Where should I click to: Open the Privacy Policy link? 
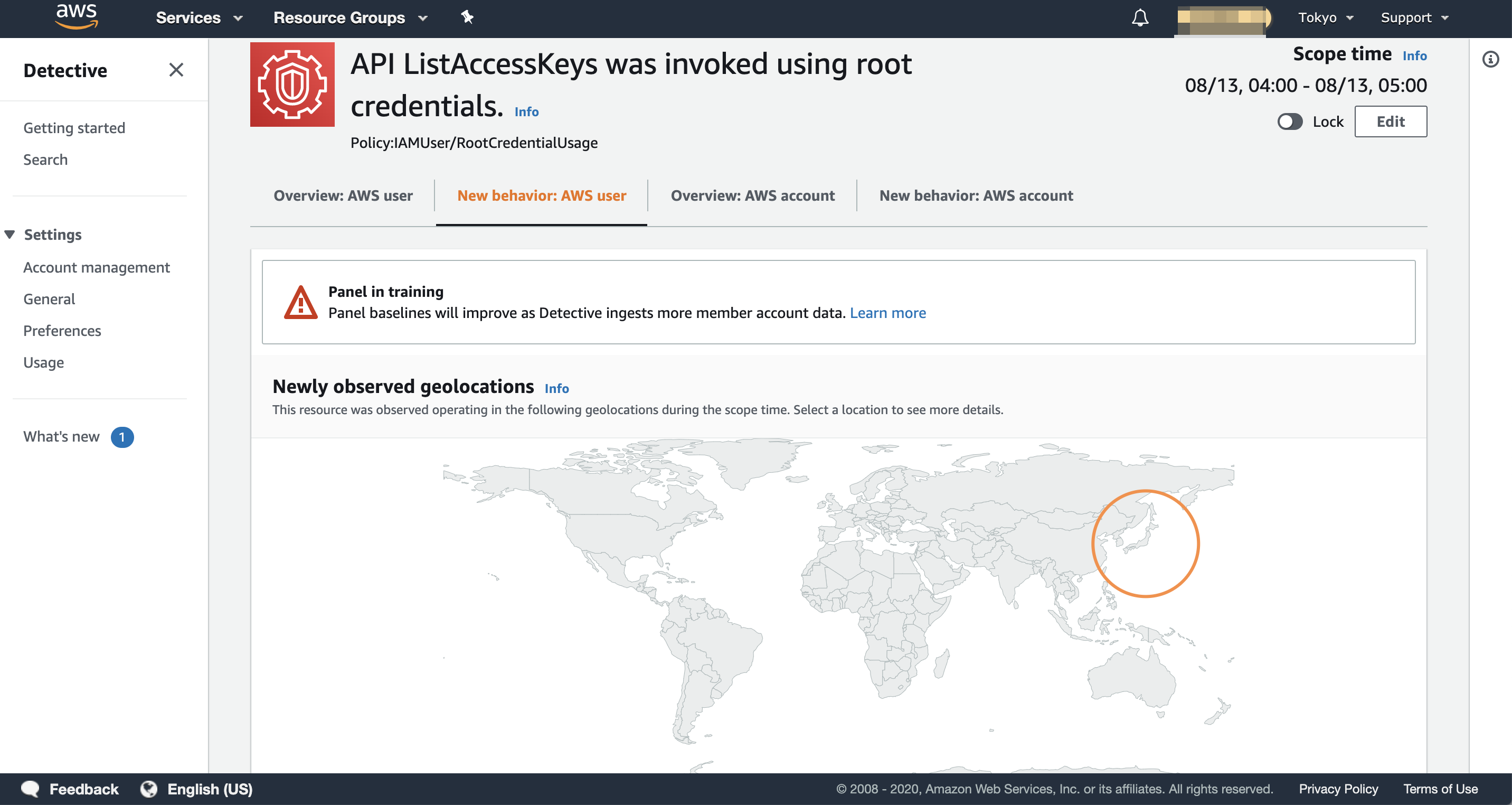1338,789
